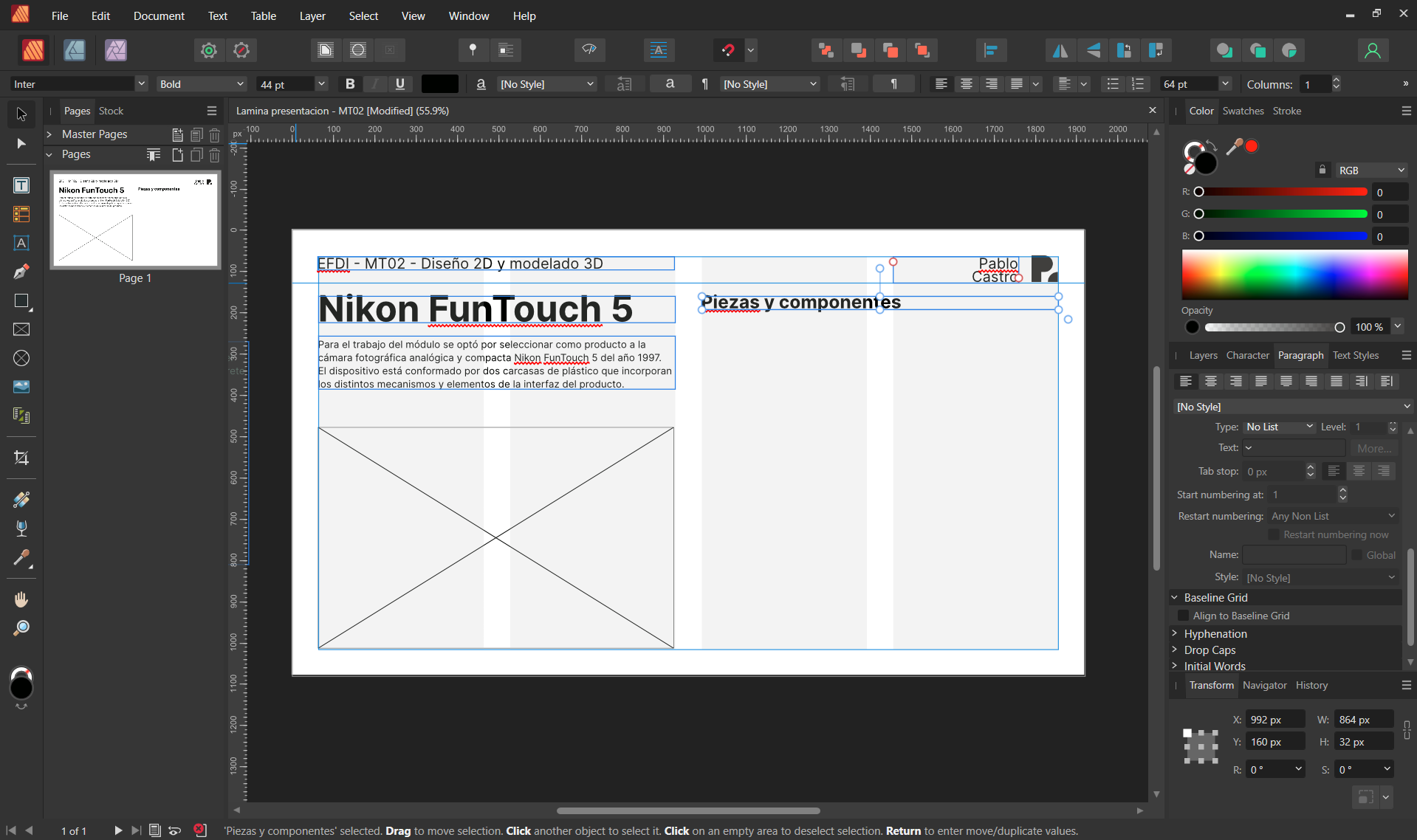This screenshot has width=1417, height=840.
Task: Select the Vector Crop tool
Action: point(21,458)
